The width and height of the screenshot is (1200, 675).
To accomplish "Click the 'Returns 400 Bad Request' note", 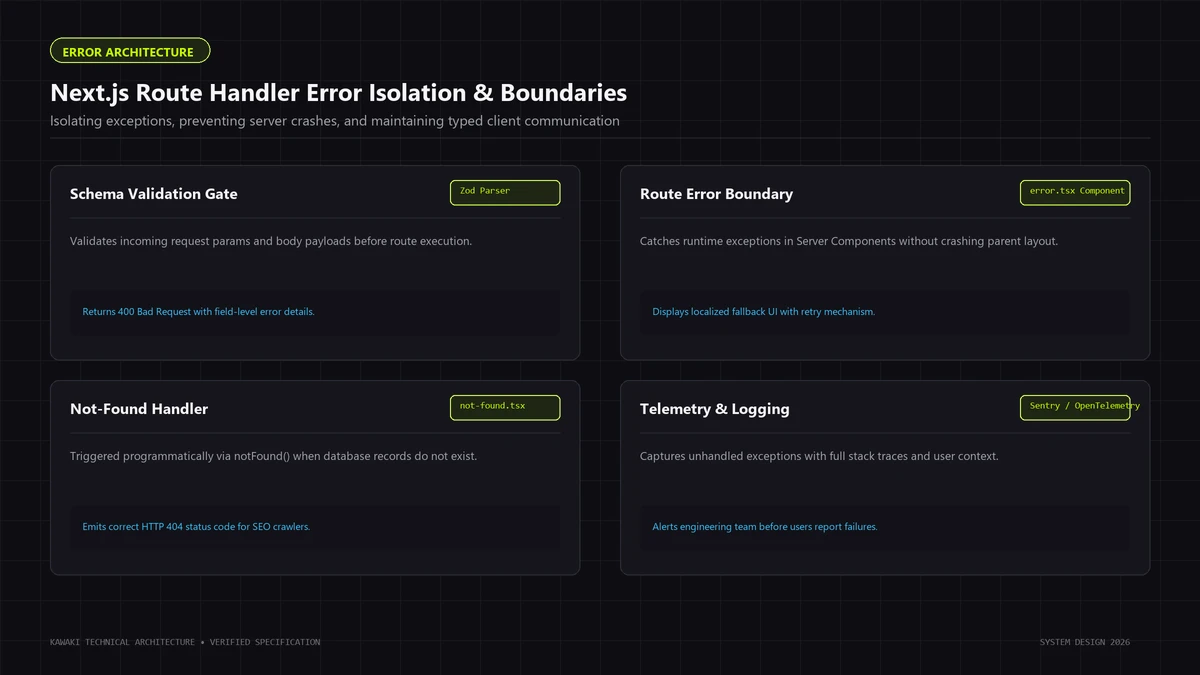I will tap(315, 312).
